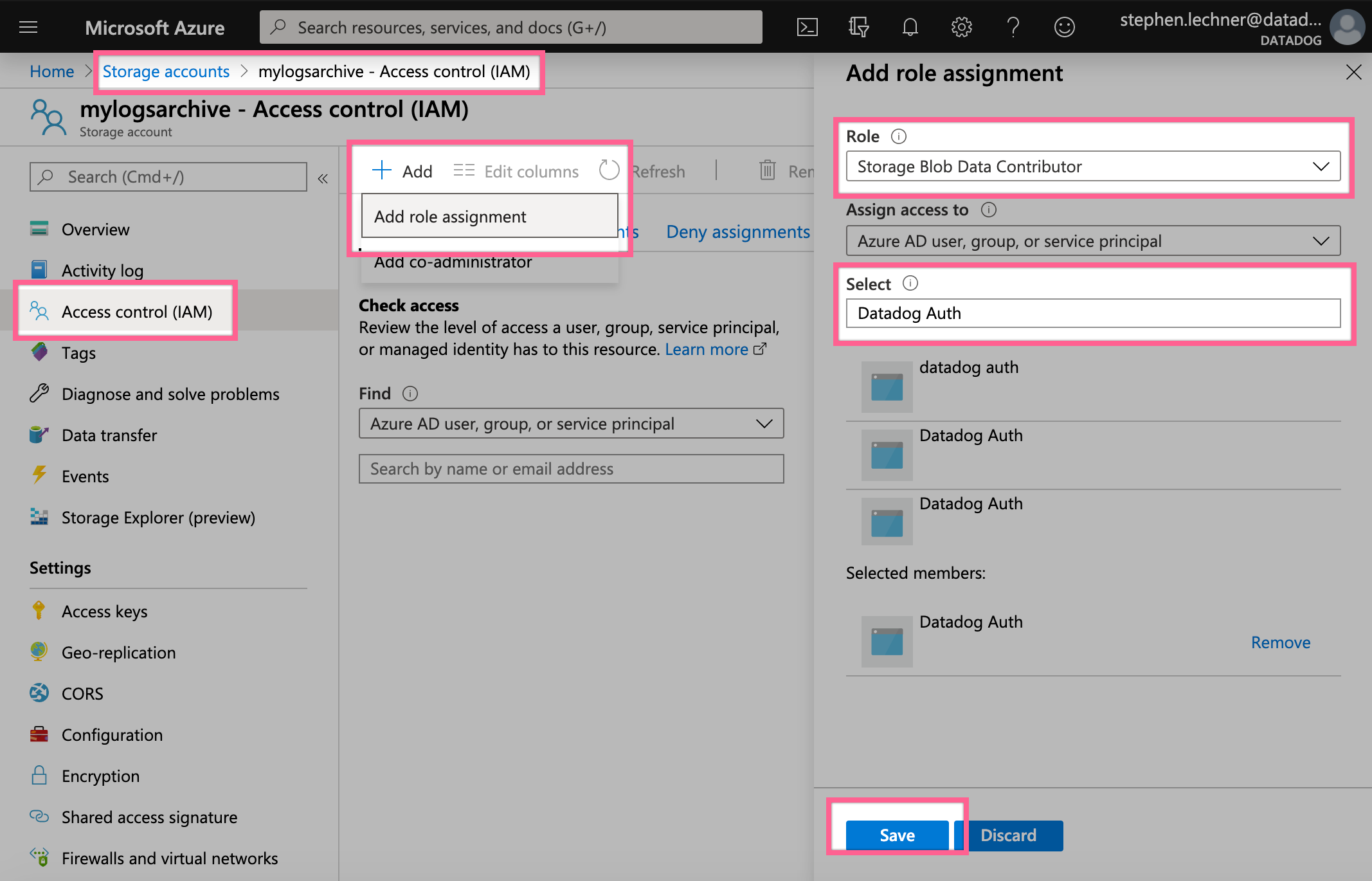Open Activity log in the sidebar
The image size is (1372, 881).
[x=87, y=271]
